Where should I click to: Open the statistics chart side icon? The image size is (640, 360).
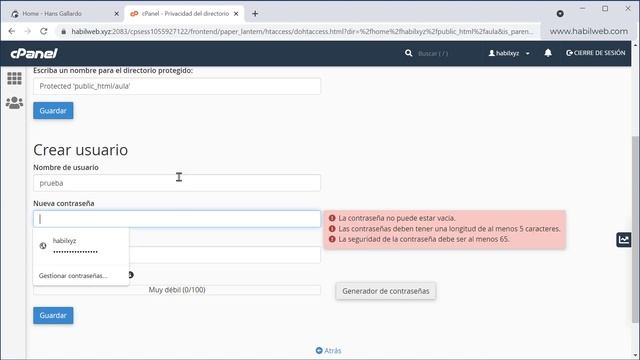pyautogui.click(x=624, y=240)
